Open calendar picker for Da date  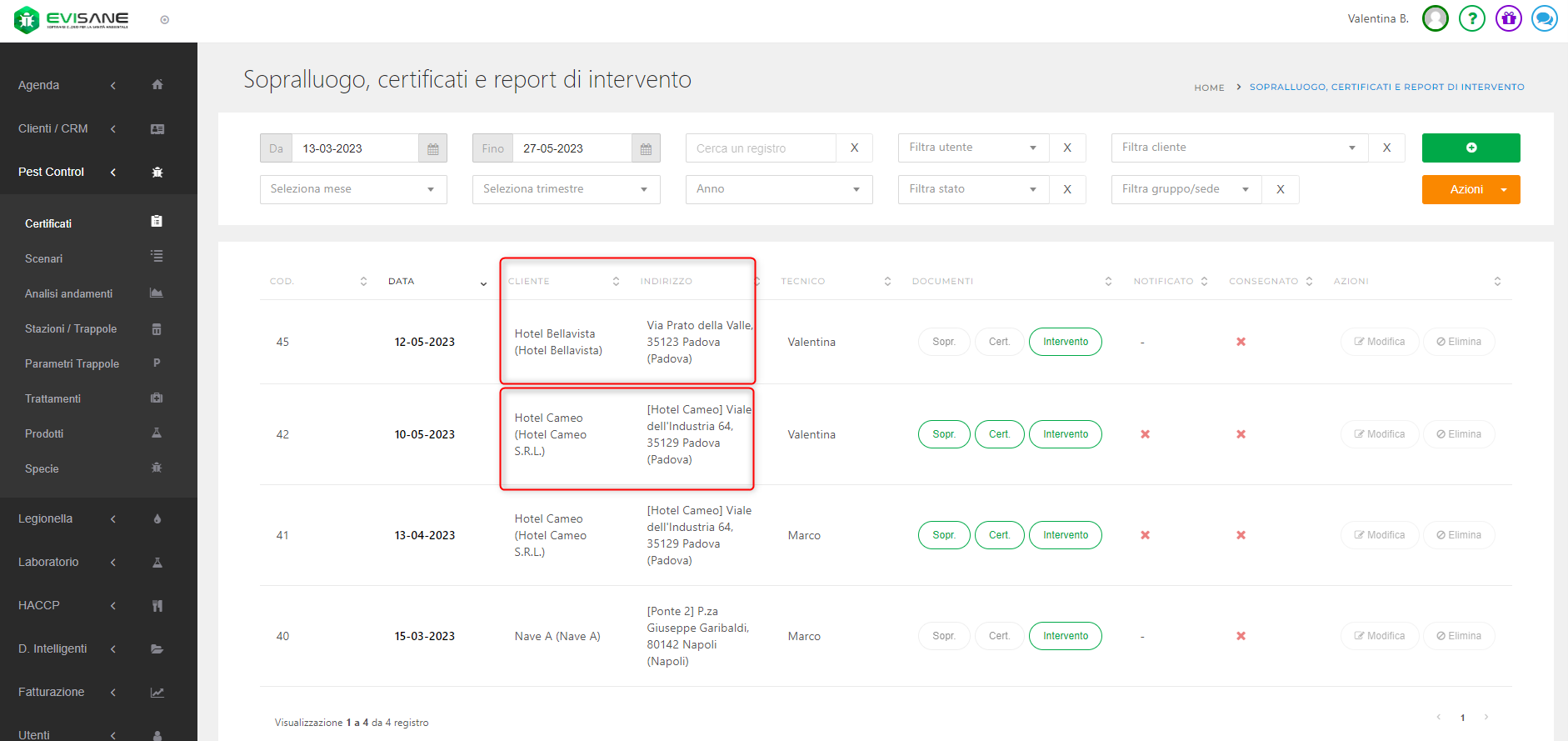[432, 148]
